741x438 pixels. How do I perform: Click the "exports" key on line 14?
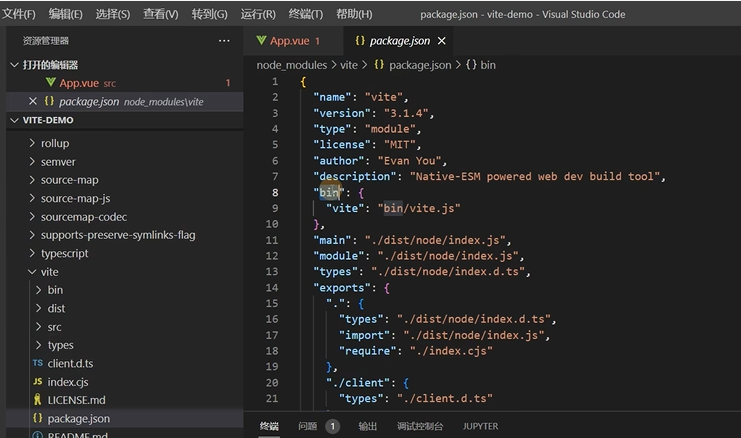click(342, 287)
